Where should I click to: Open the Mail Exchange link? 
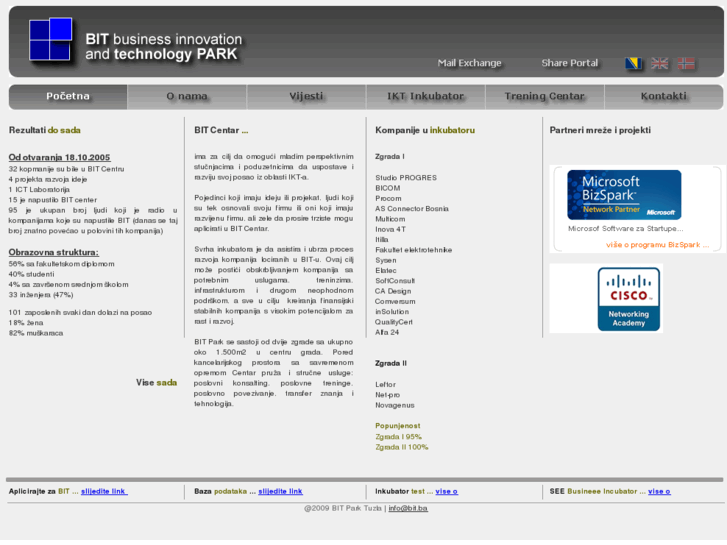(x=469, y=63)
